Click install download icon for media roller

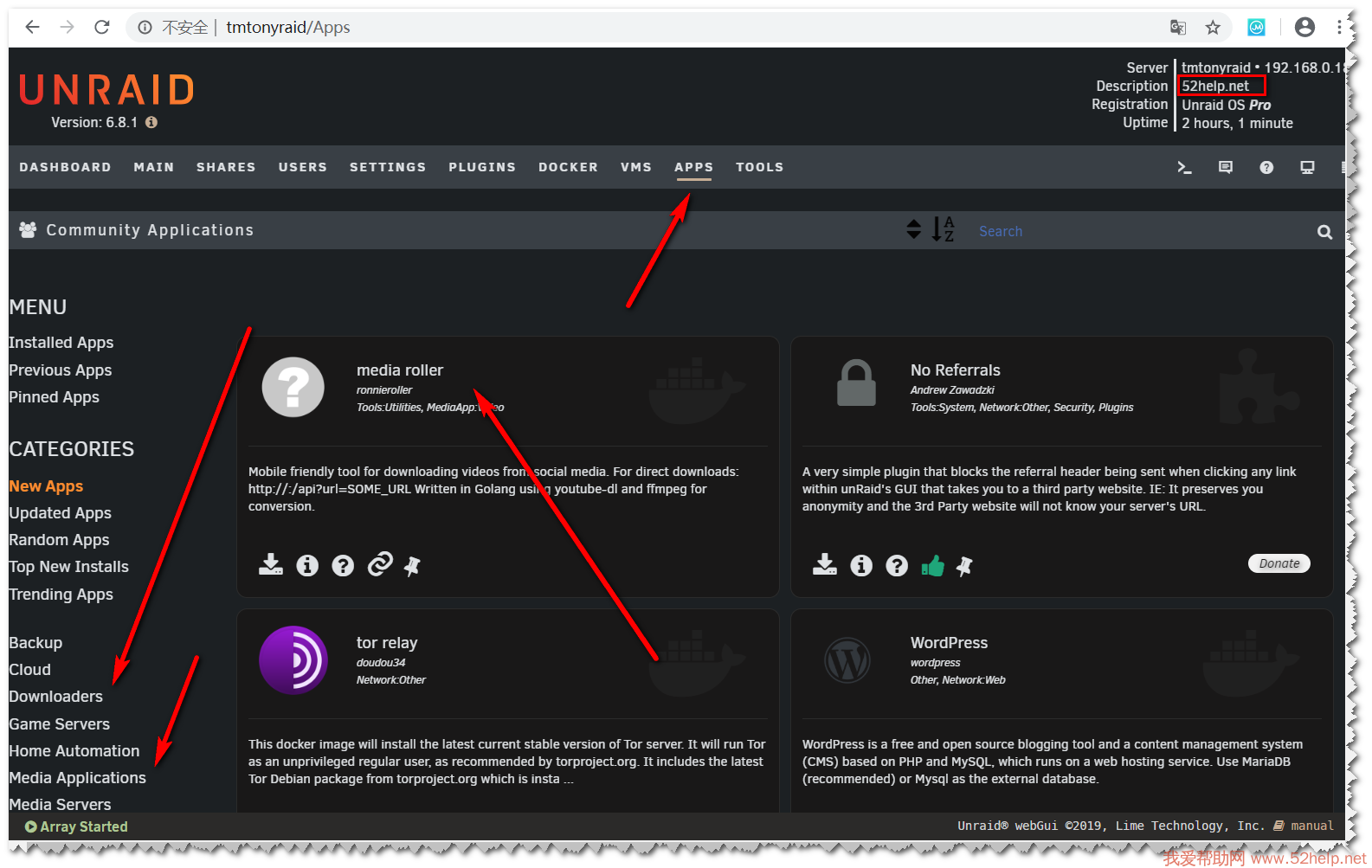pyautogui.click(x=271, y=564)
